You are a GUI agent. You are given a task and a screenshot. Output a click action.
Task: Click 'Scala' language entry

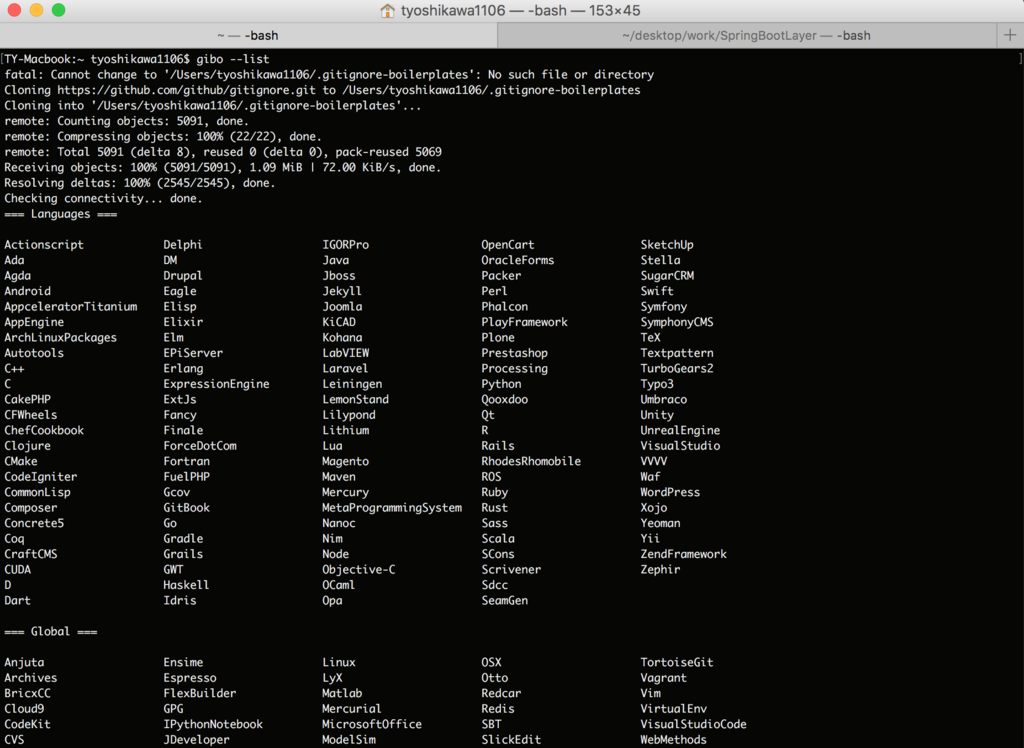[x=498, y=539]
